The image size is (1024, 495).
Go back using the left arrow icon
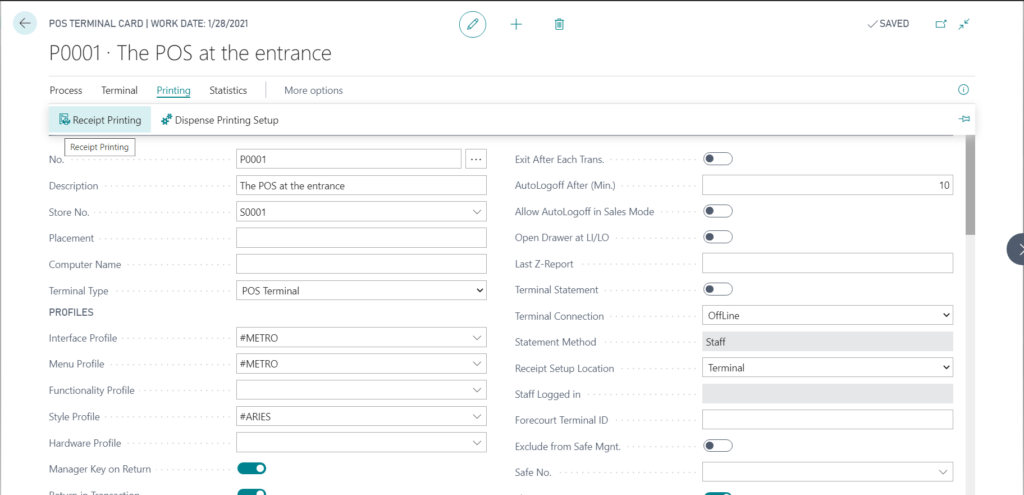pos(25,24)
